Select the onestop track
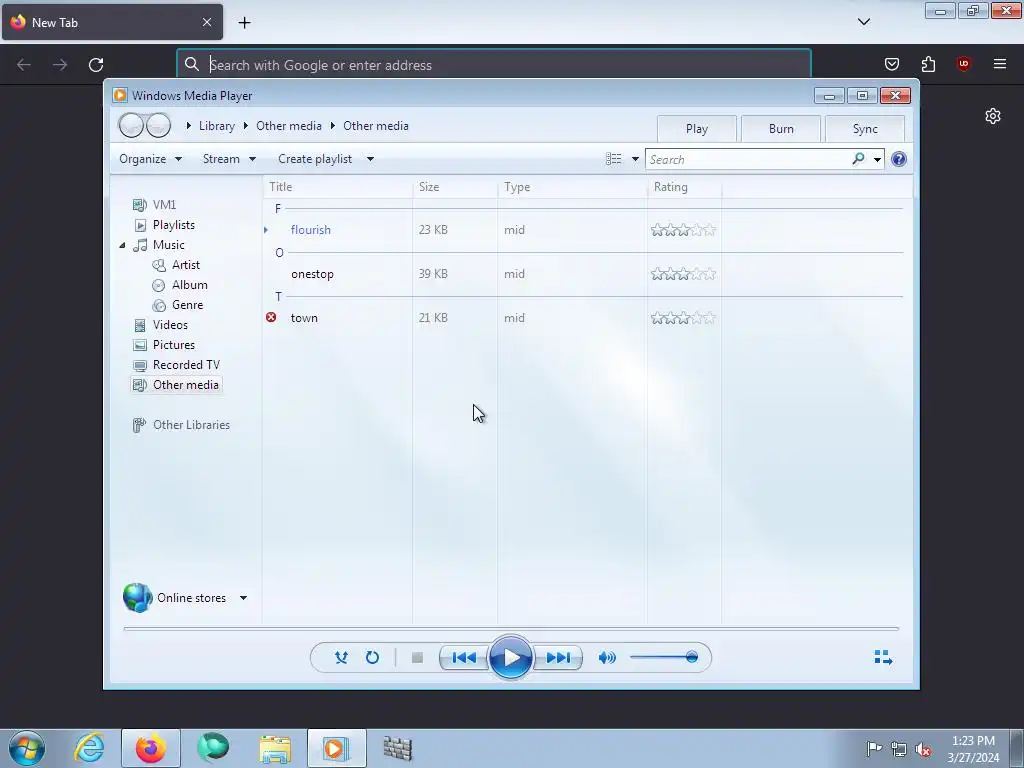This screenshot has height=768, width=1024. (x=312, y=274)
